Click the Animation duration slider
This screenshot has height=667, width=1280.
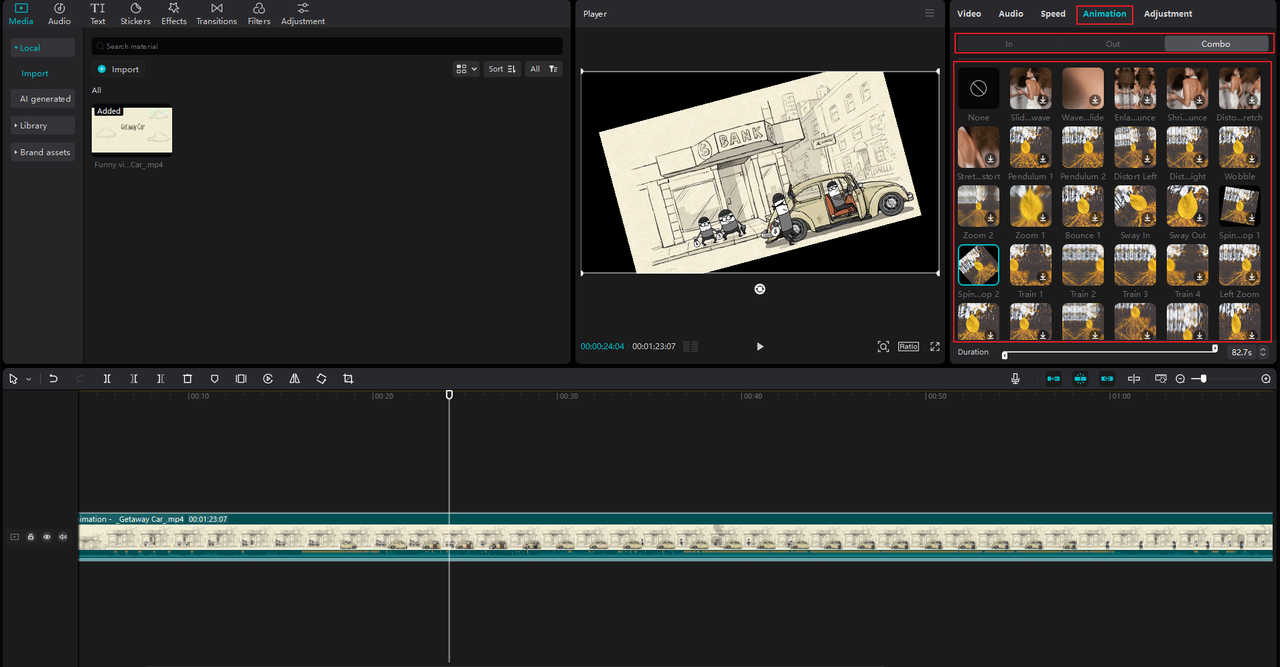coord(1110,350)
